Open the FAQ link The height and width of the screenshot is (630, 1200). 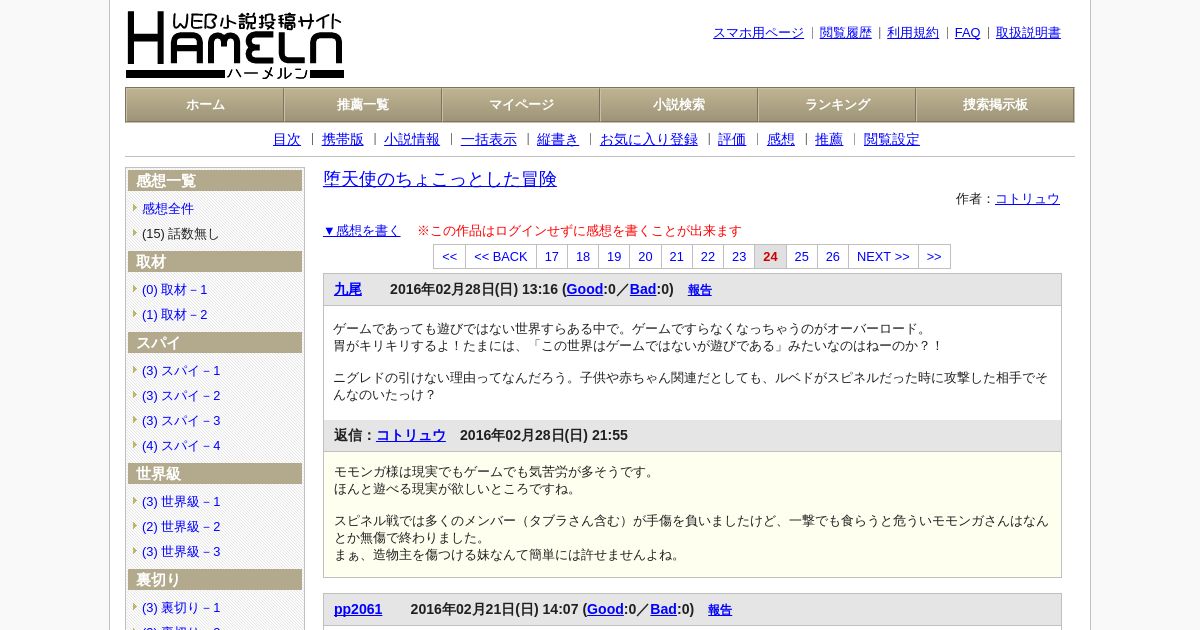[x=968, y=33]
